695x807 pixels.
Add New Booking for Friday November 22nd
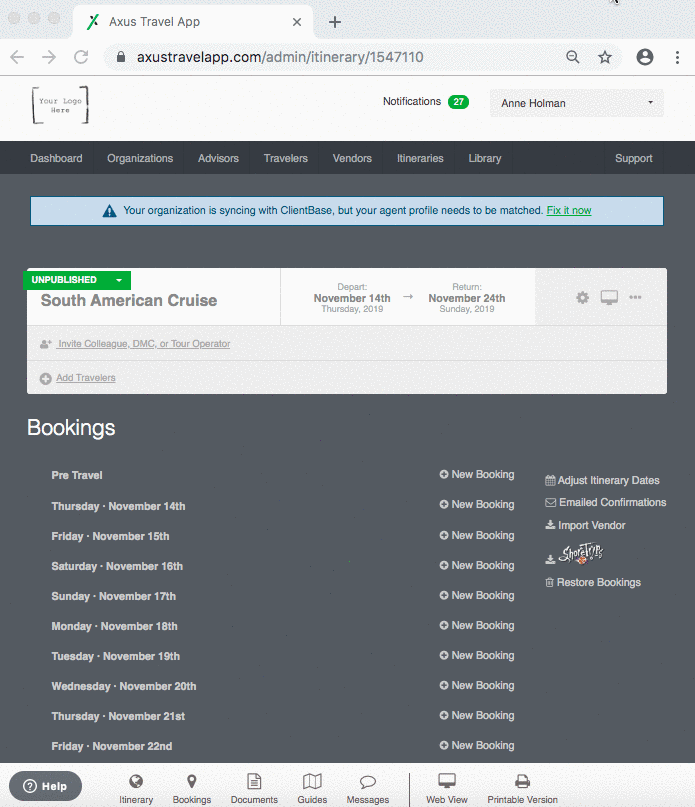[x=477, y=745]
